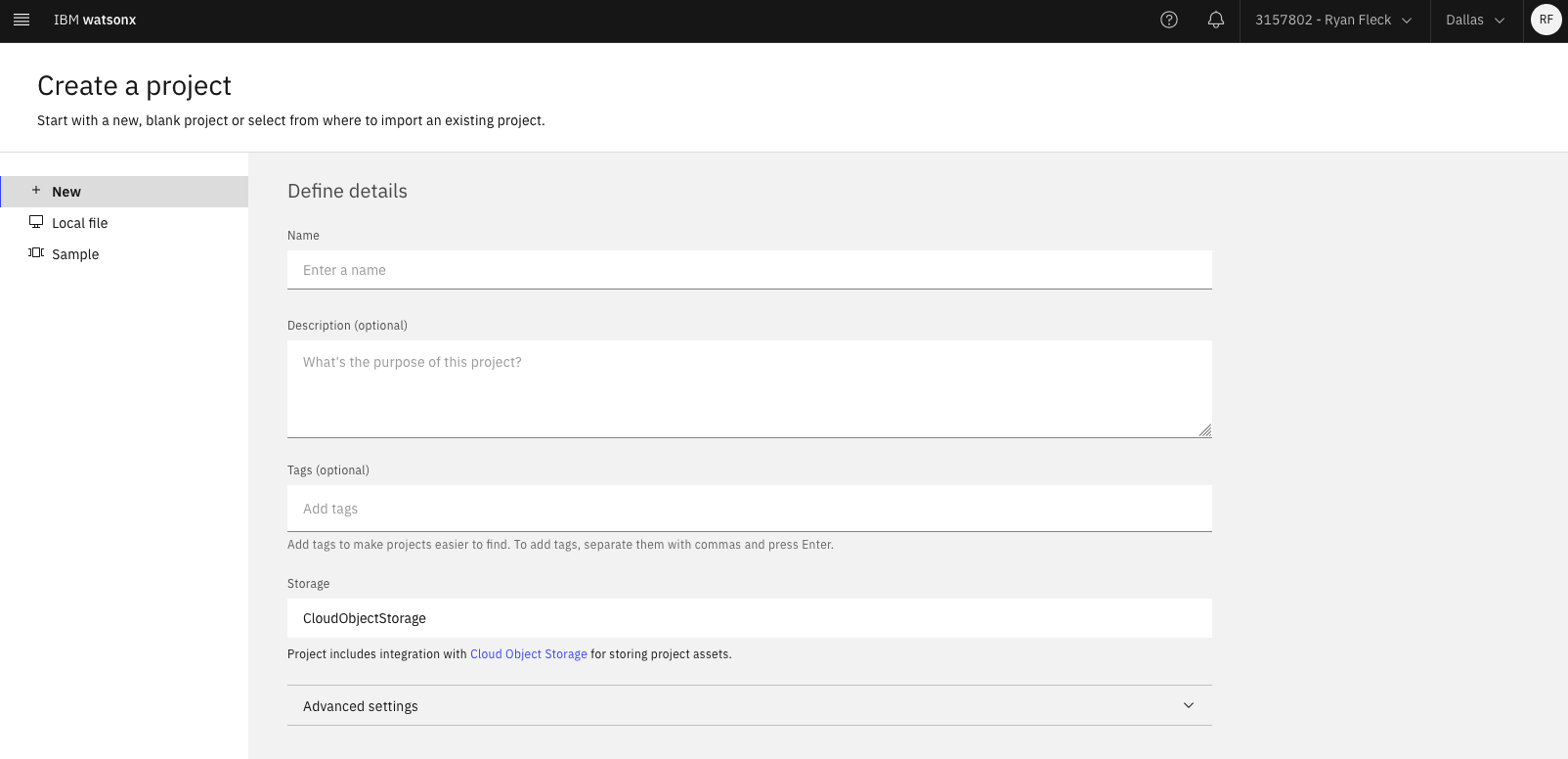This screenshot has height=759, width=1568.
Task: Expand the Advanced settings section
Action: [x=749, y=705]
